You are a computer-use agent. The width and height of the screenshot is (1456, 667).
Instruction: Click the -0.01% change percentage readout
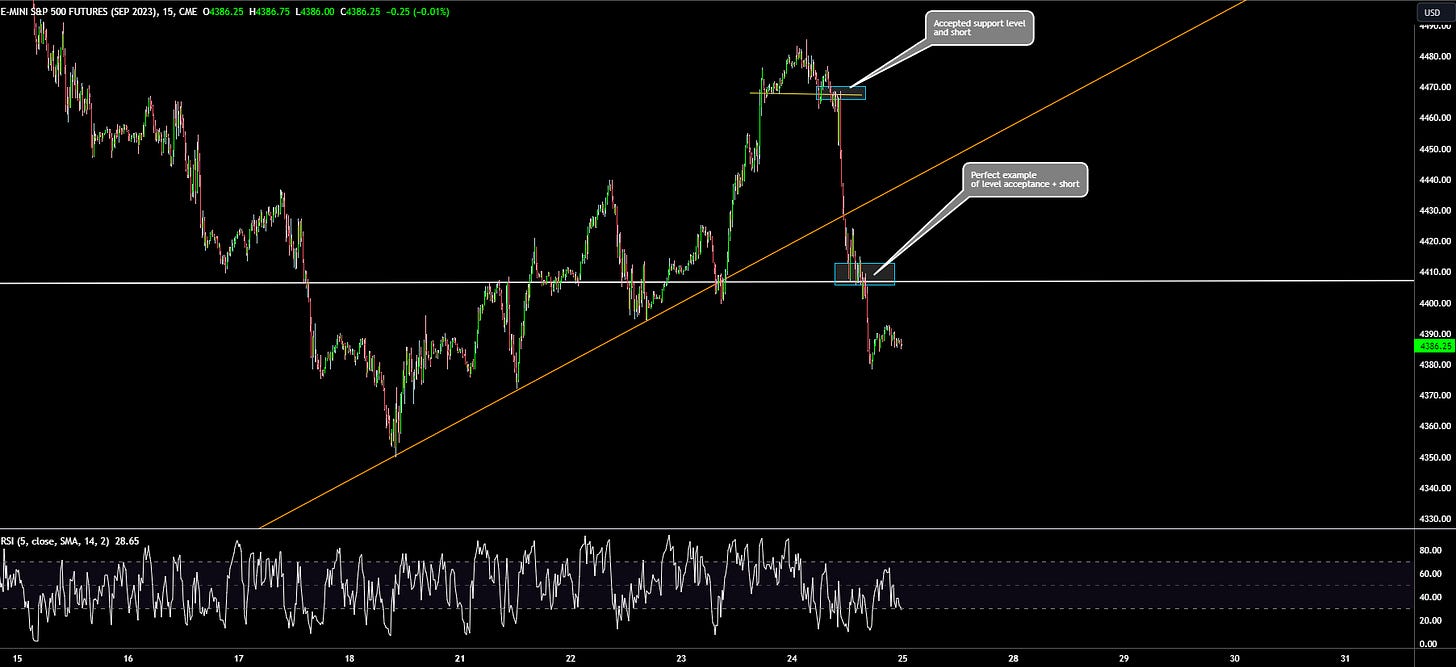(430, 12)
